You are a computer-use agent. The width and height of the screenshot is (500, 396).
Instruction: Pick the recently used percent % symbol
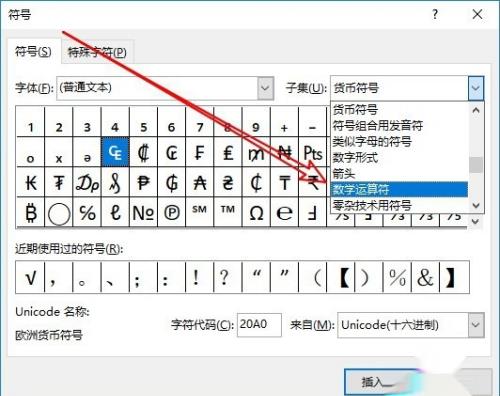pyautogui.click(x=398, y=277)
